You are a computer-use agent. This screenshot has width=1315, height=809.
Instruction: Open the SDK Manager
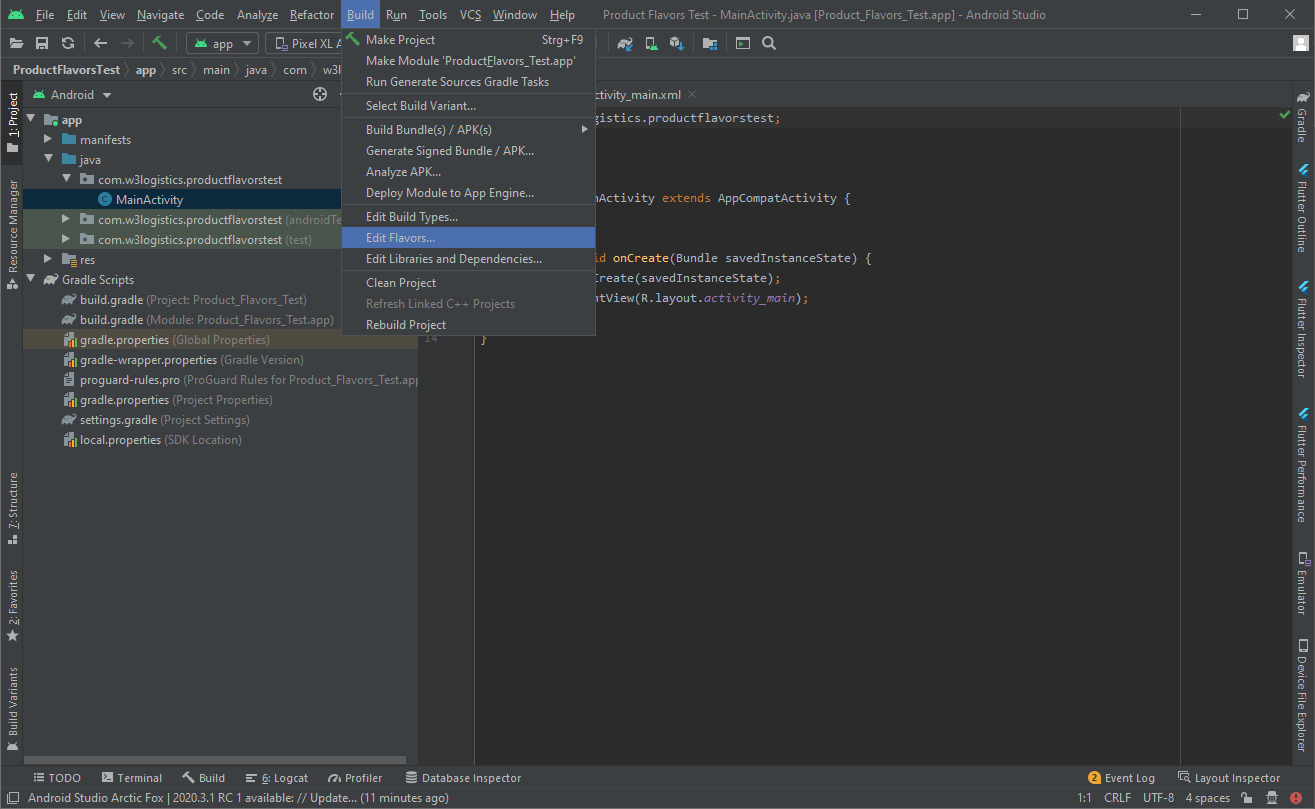(677, 43)
